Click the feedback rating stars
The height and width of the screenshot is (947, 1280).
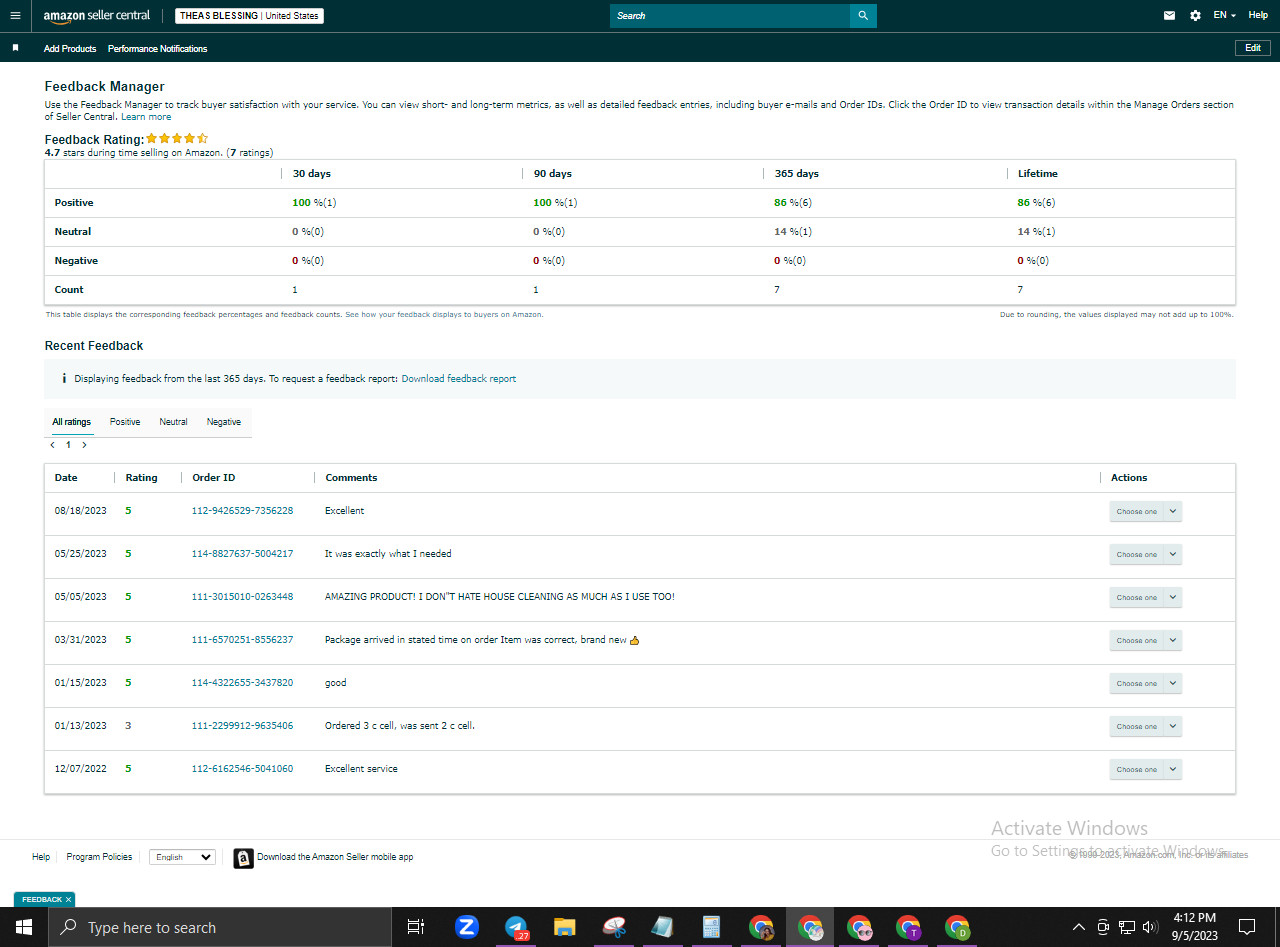point(177,139)
